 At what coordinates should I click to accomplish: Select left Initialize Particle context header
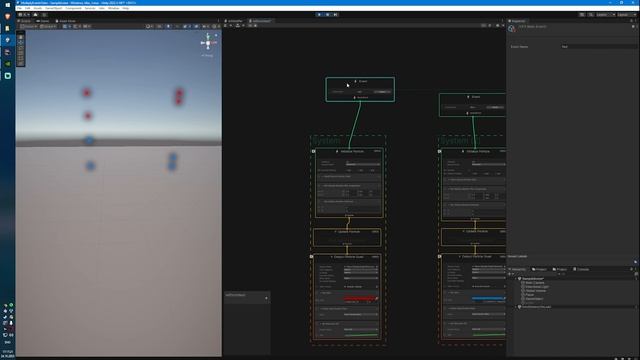pos(349,151)
